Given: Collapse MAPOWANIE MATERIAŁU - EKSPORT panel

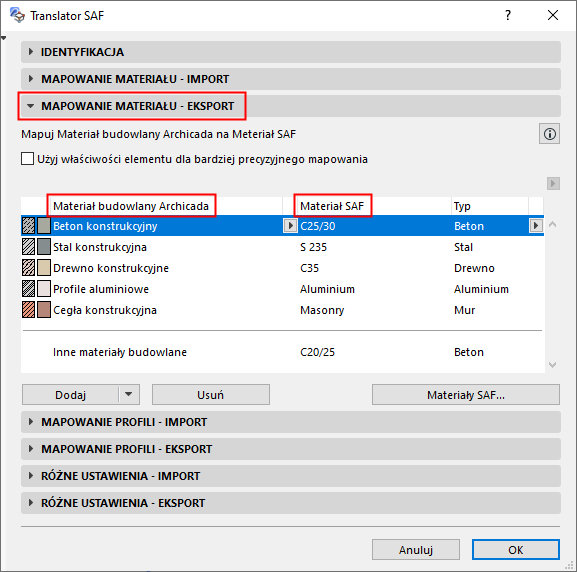Looking at the screenshot, I should coord(291,106).
